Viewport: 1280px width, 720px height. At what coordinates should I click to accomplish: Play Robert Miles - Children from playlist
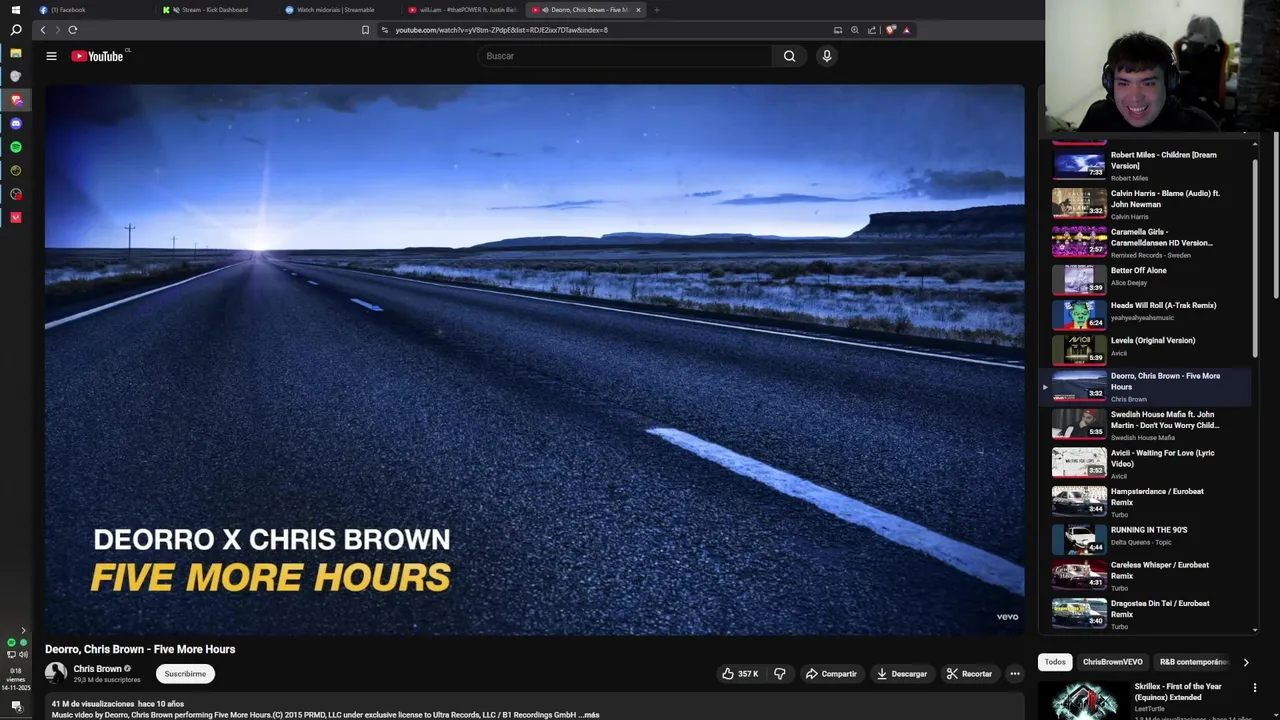click(1145, 165)
